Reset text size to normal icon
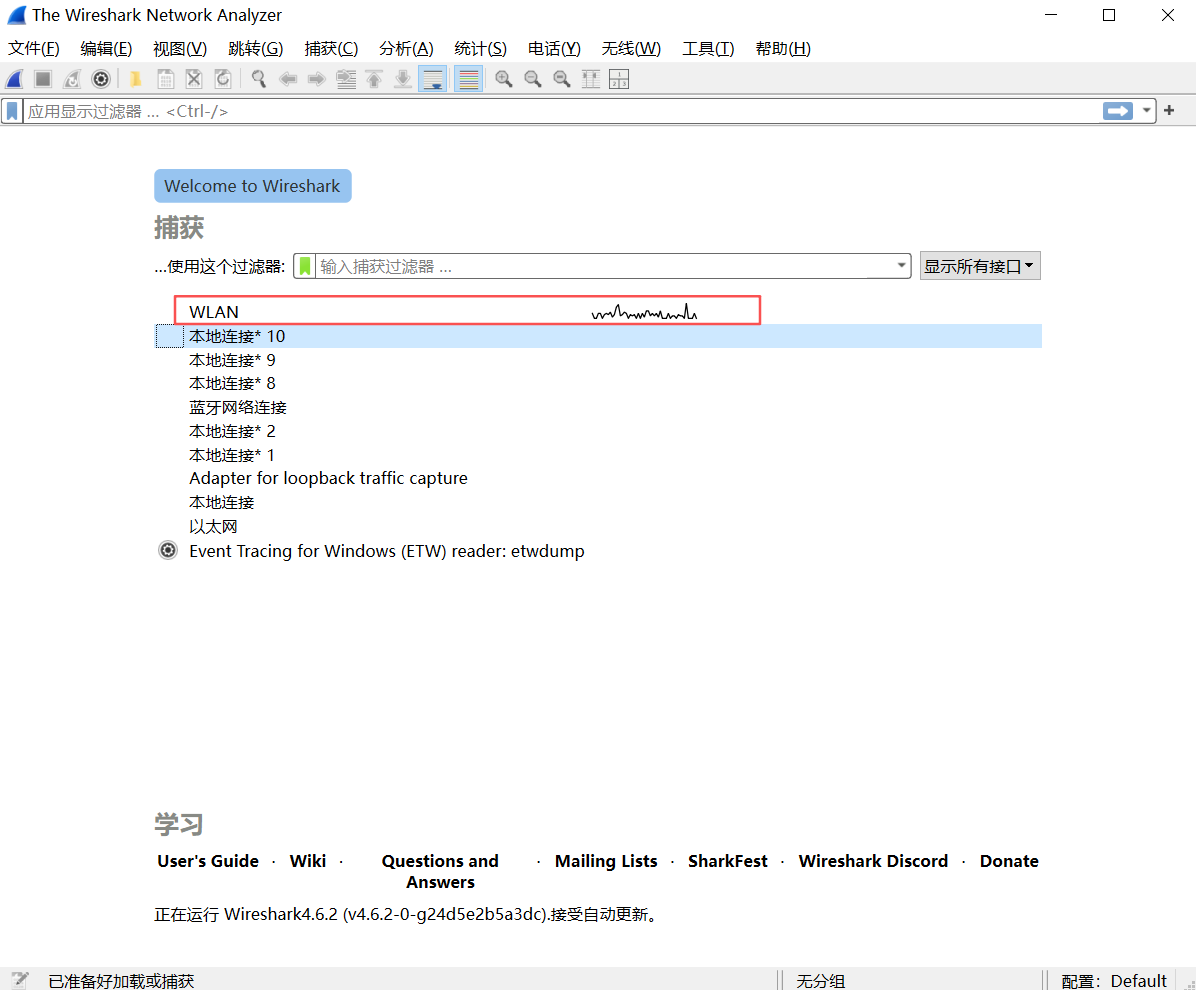The height and width of the screenshot is (990, 1196). 561,79
